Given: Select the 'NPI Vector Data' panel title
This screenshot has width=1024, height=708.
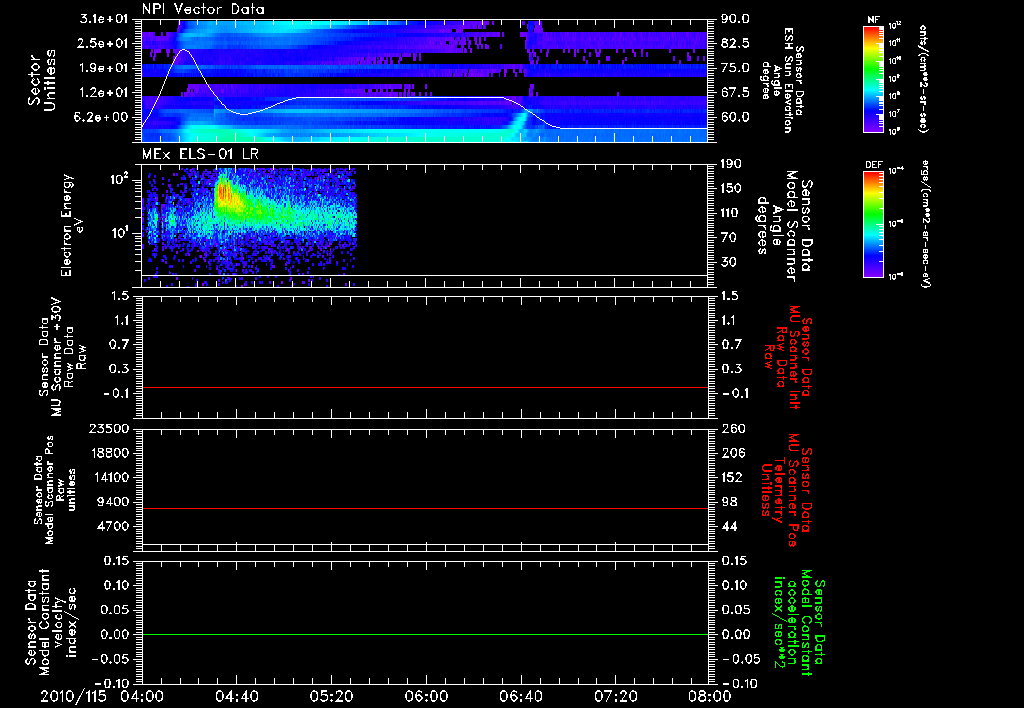Looking at the screenshot, I should pyautogui.click(x=203, y=9).
